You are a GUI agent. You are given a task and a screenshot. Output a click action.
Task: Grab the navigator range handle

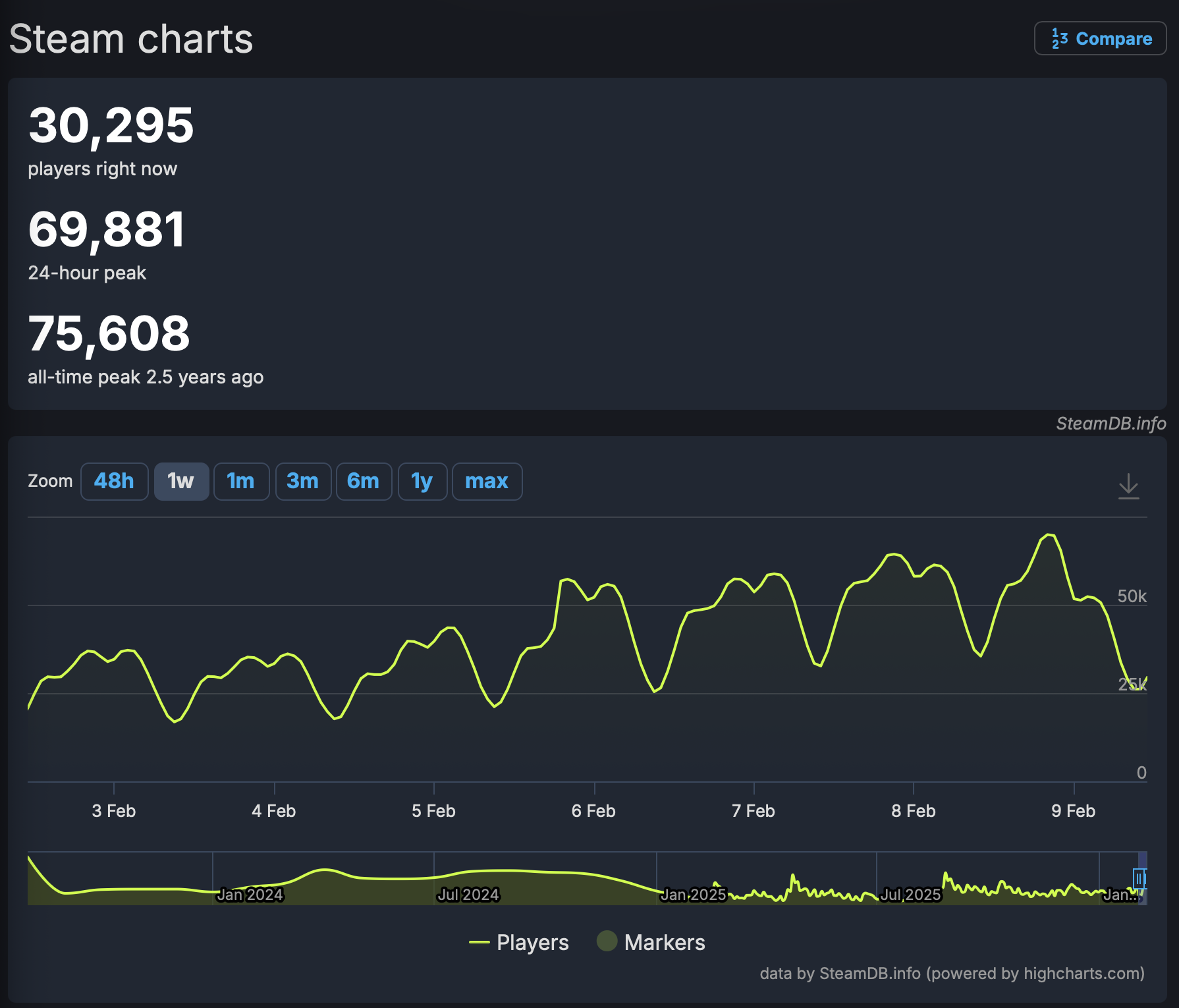(1138, 878)
